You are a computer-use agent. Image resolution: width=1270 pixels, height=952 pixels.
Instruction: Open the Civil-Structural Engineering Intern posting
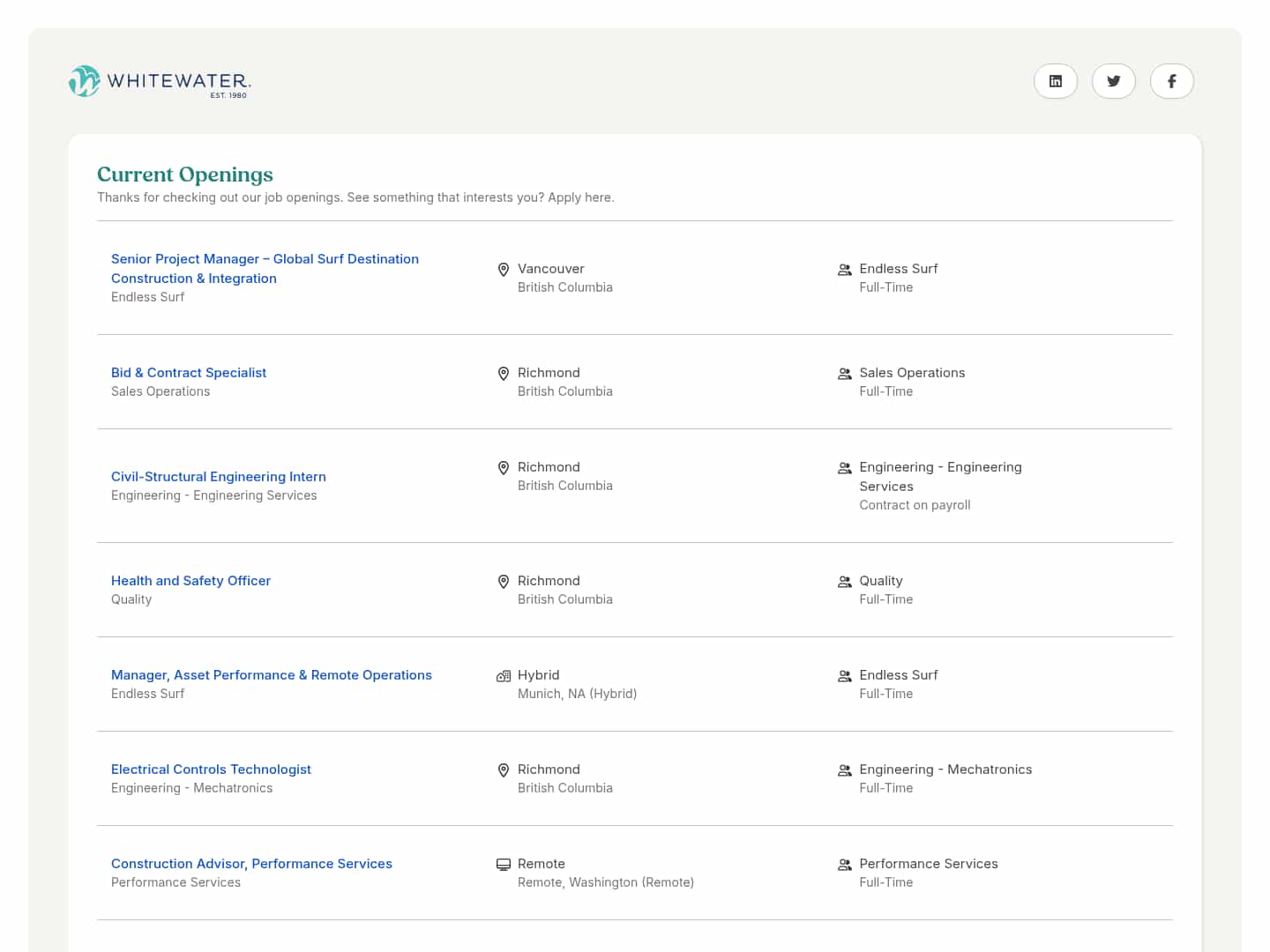(219, 477)
